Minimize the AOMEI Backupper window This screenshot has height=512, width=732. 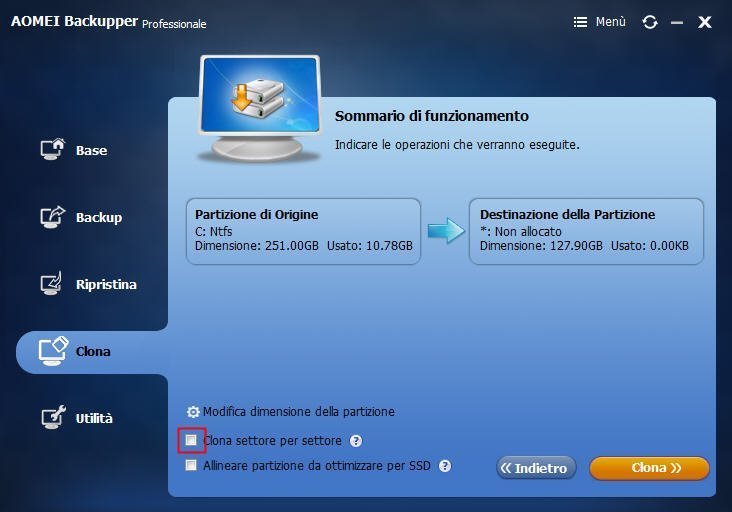[x=677, y=22]
